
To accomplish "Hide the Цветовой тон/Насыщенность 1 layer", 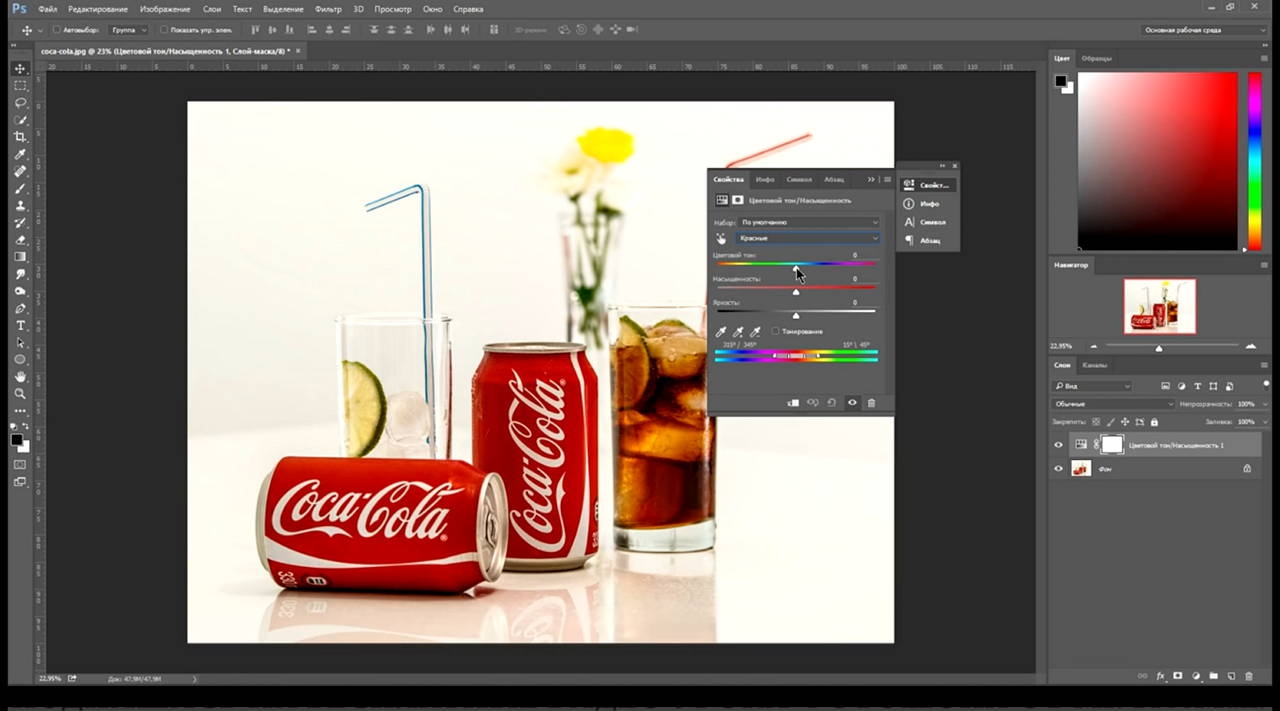I will point(1059,445).
